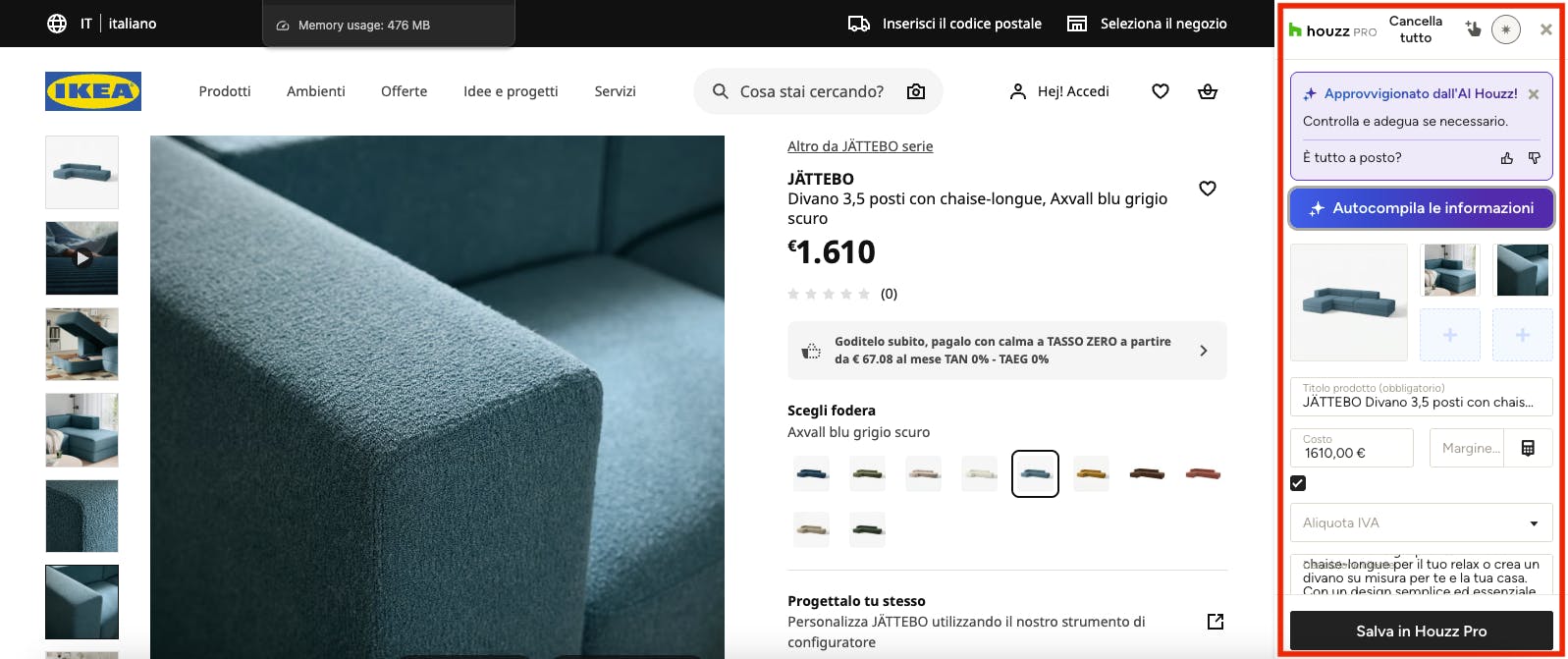The height and width of the screenshot is (659, 1568).
Task: Play the product video thumbnail
Action: click(82, 258)
